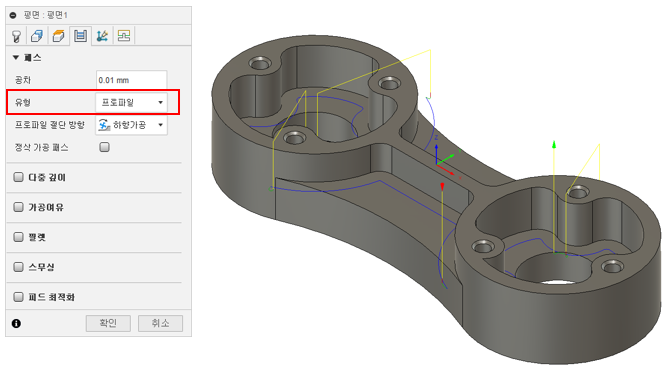
Task: Open the Tool tab icon
Action: [x=17, y=36]
